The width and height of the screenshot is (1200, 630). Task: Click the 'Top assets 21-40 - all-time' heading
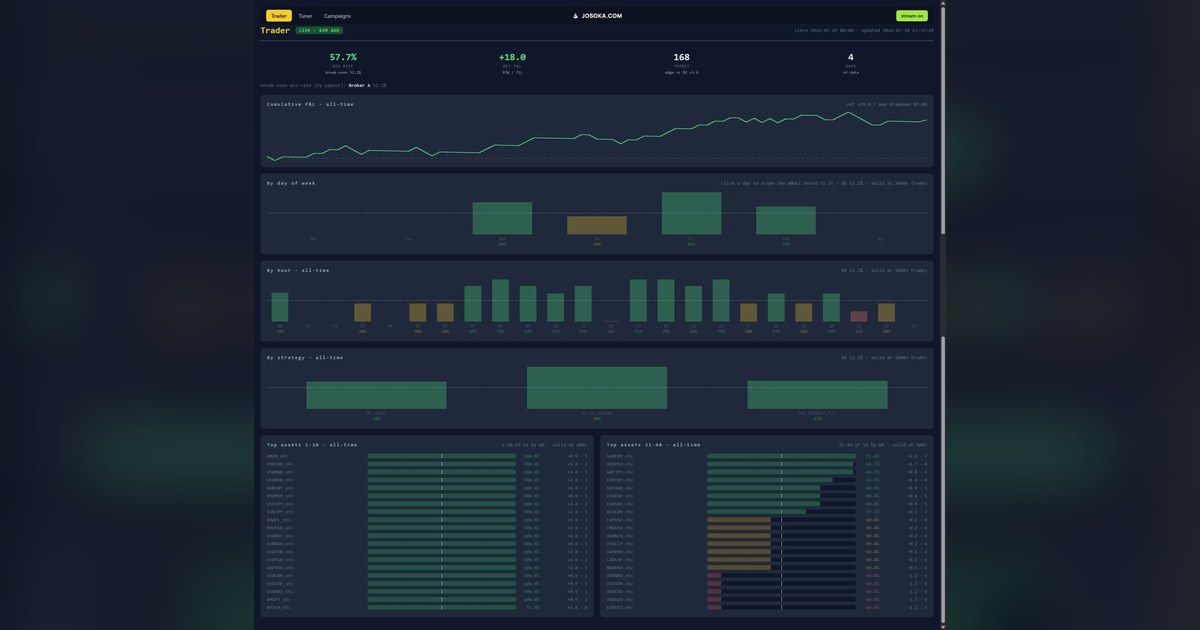coord(653,444)
